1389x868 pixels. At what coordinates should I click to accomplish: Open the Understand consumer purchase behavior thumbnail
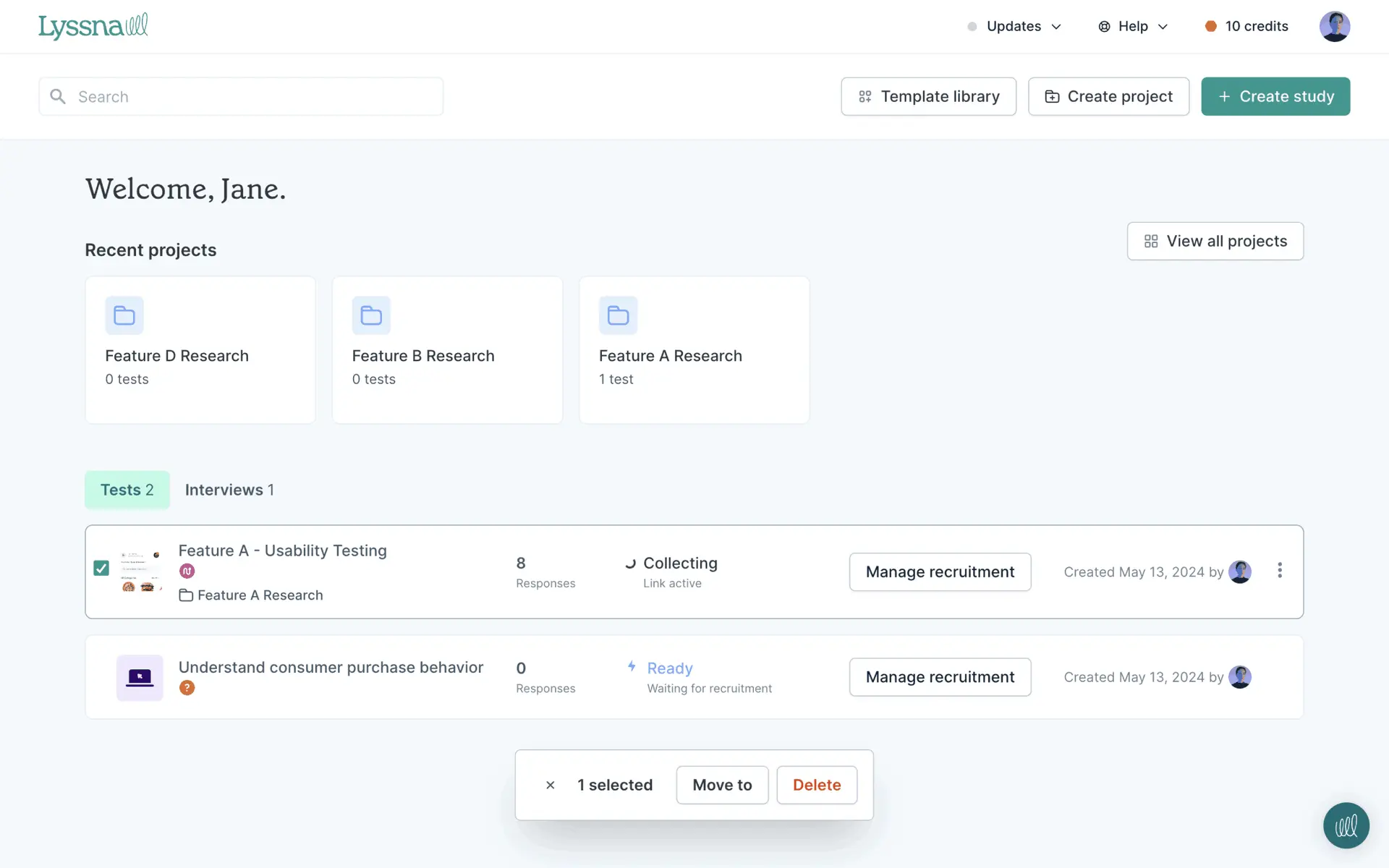140,678
